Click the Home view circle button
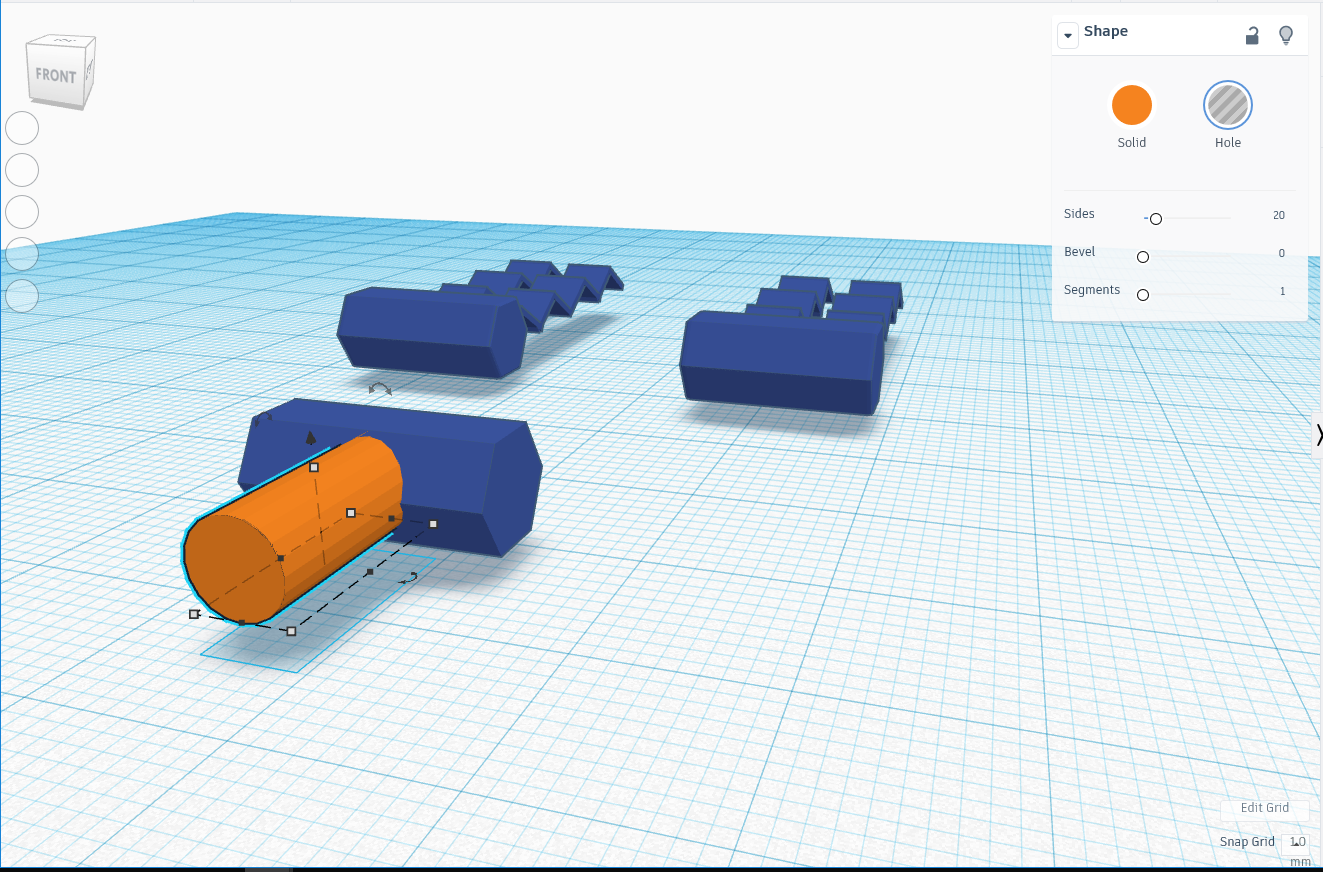This screenshot has height=872, width=1323. pos(22,128)
